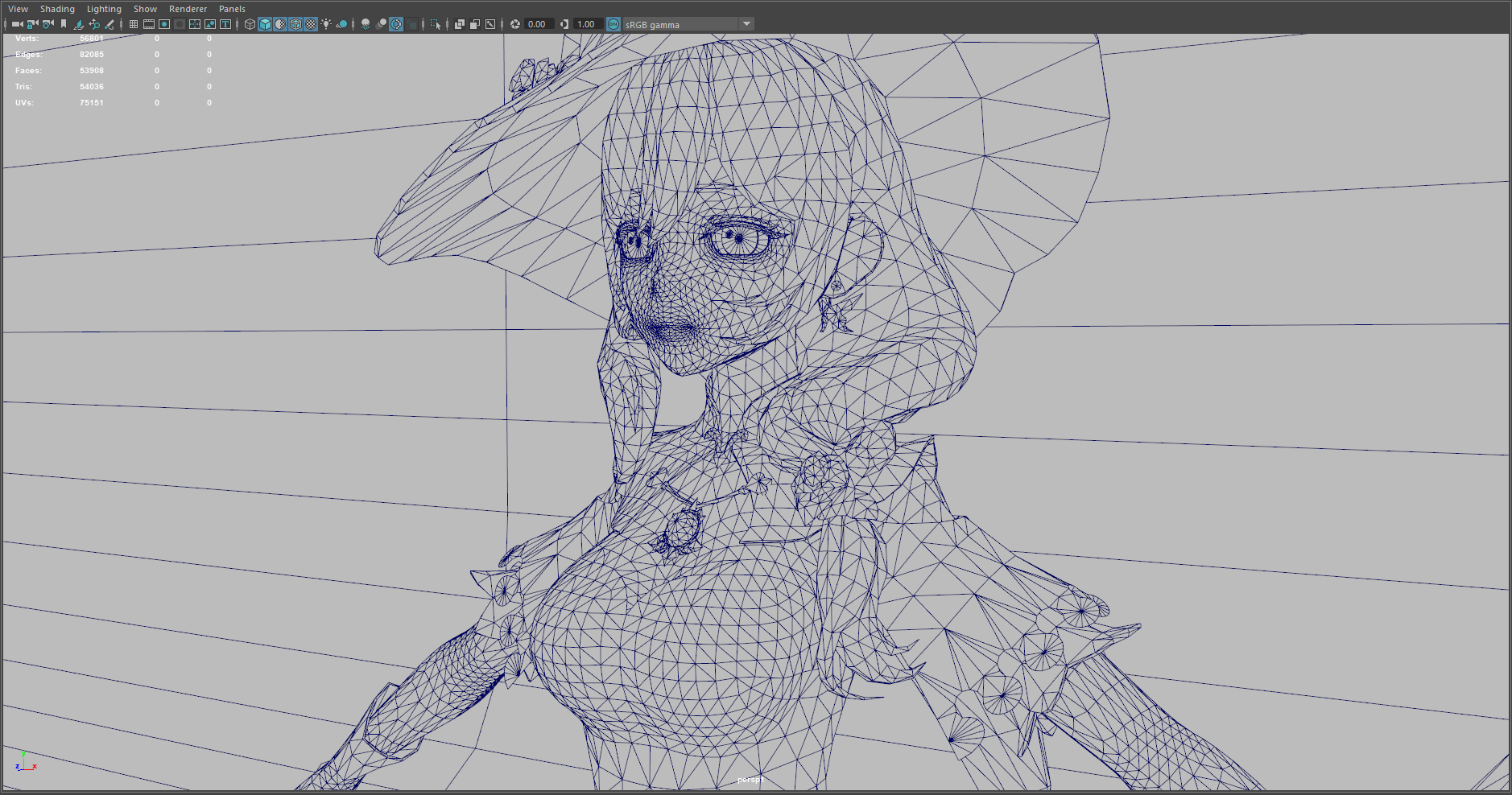Toggle the Textured checker sphere icon

click(311, 24)
